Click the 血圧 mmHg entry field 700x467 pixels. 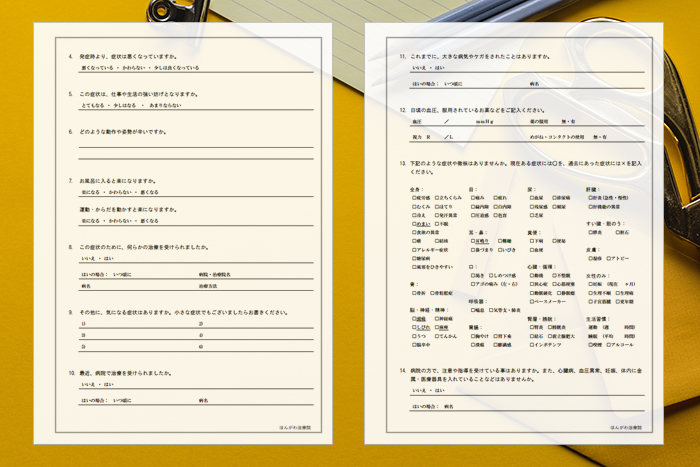point(452,121)
